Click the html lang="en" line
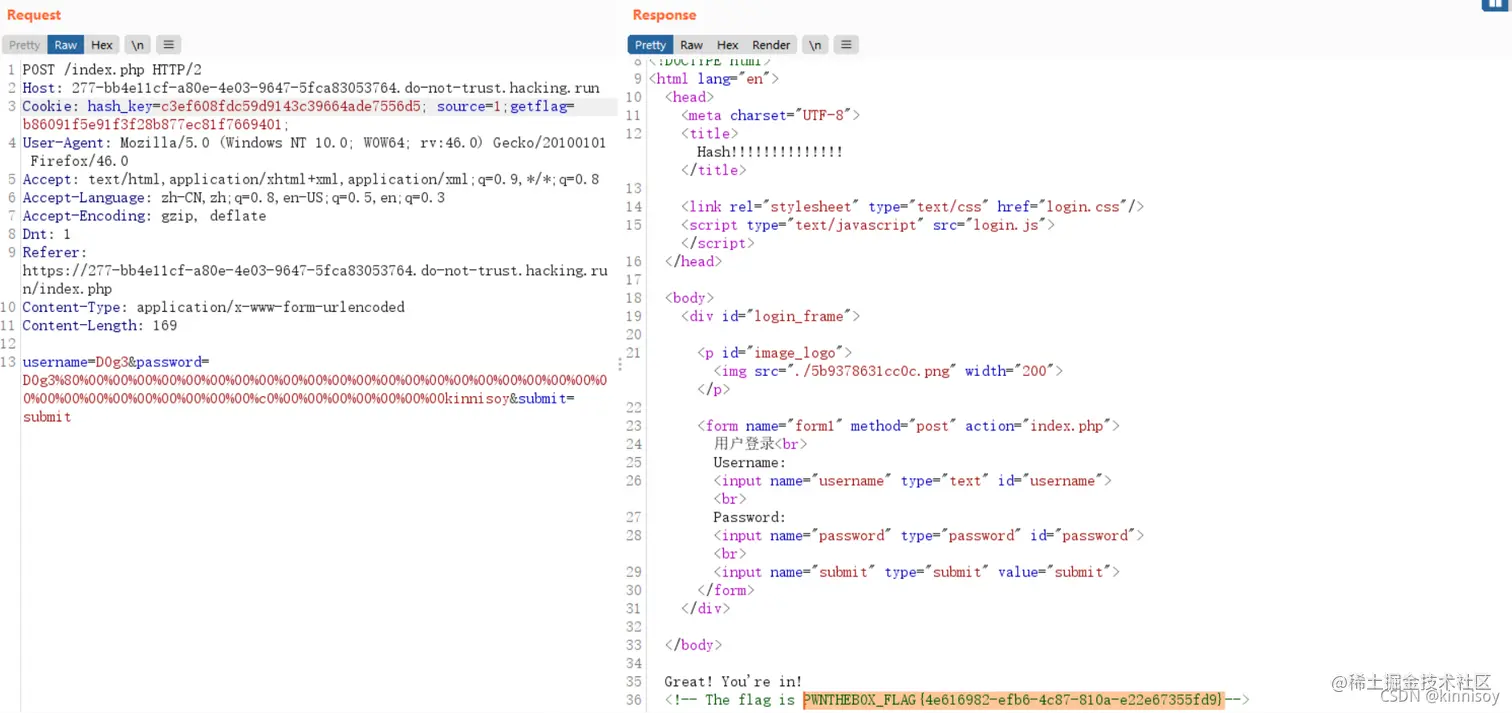Viewport: 1512px width, 713px height. click(x=714, y=79)
